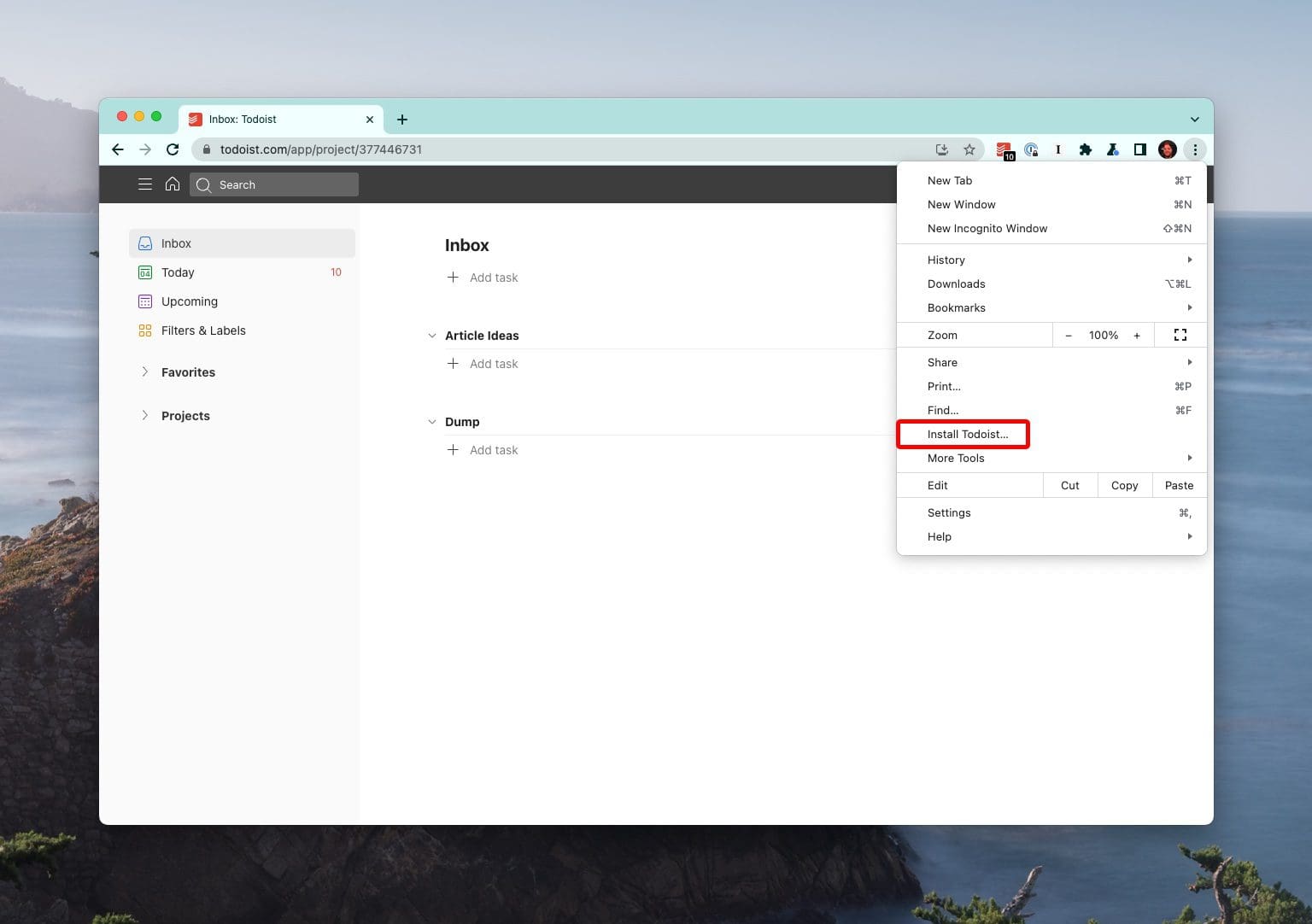Collapse the Article Ideas section chevron
The height and width of the screenshot is (924, 1312).
(432, 336)
